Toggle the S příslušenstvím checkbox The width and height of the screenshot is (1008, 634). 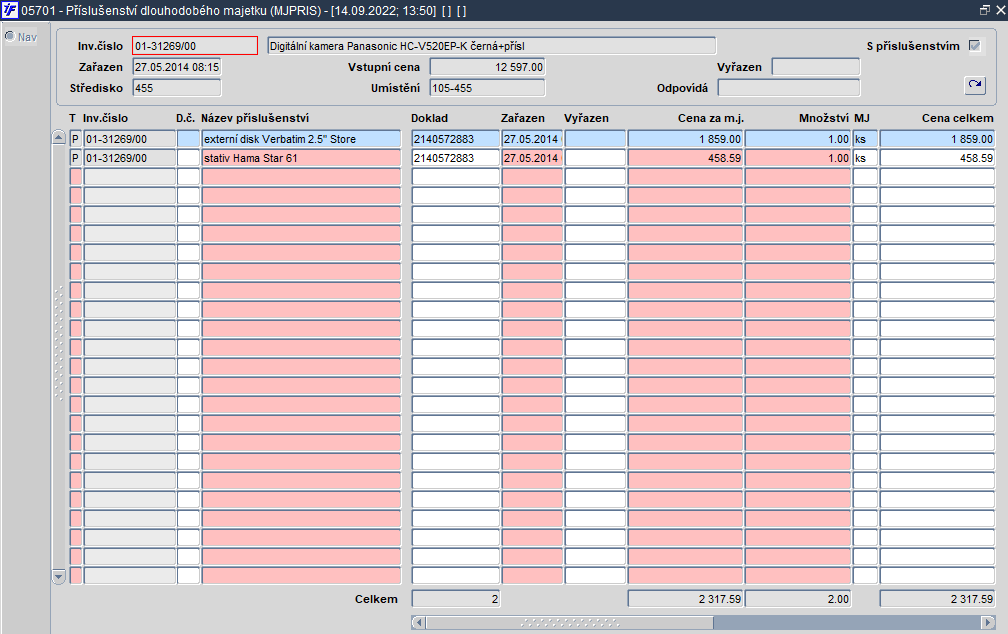(x=975, y=46)
